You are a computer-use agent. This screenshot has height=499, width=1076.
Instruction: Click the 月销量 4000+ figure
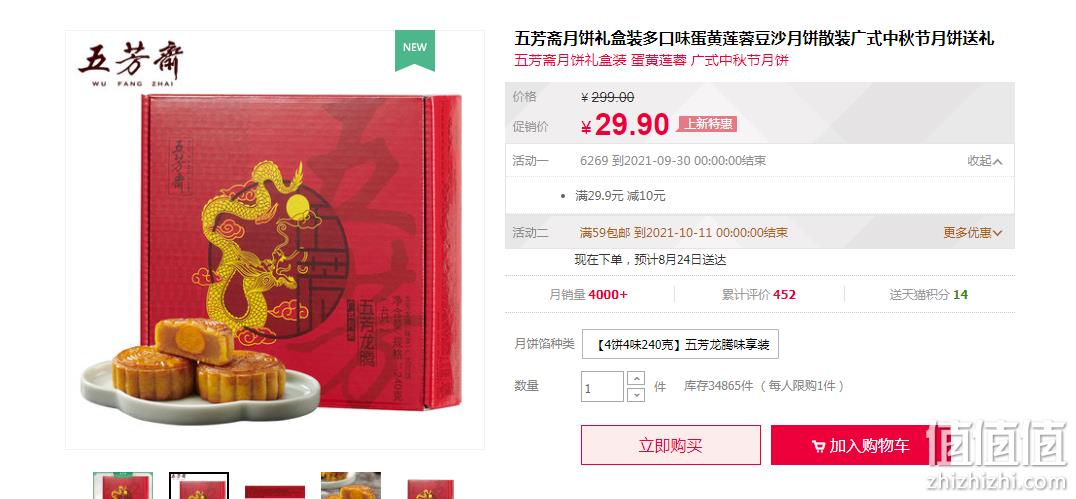click(x=588, y=294)
